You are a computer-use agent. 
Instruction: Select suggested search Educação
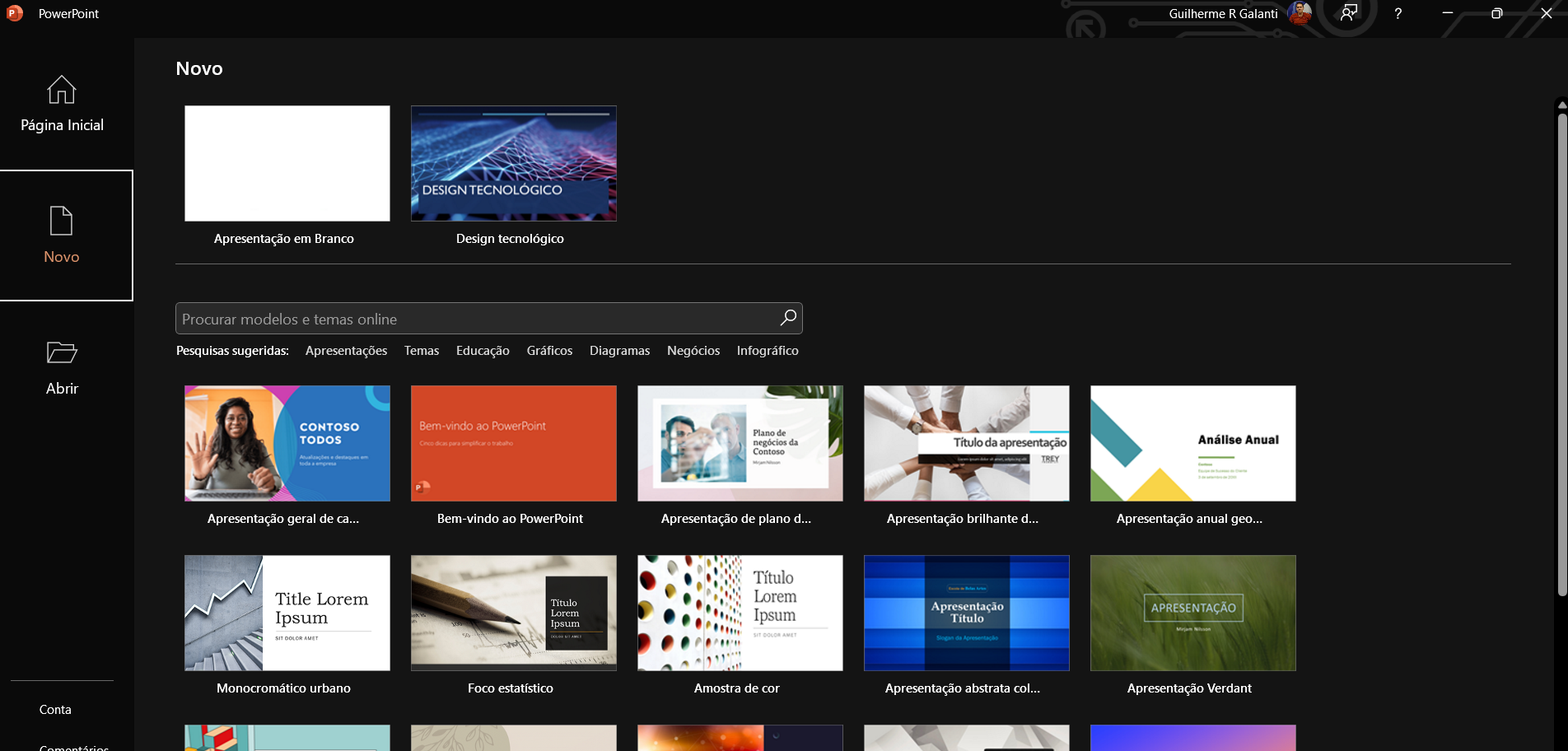click(x=483, y=350)
